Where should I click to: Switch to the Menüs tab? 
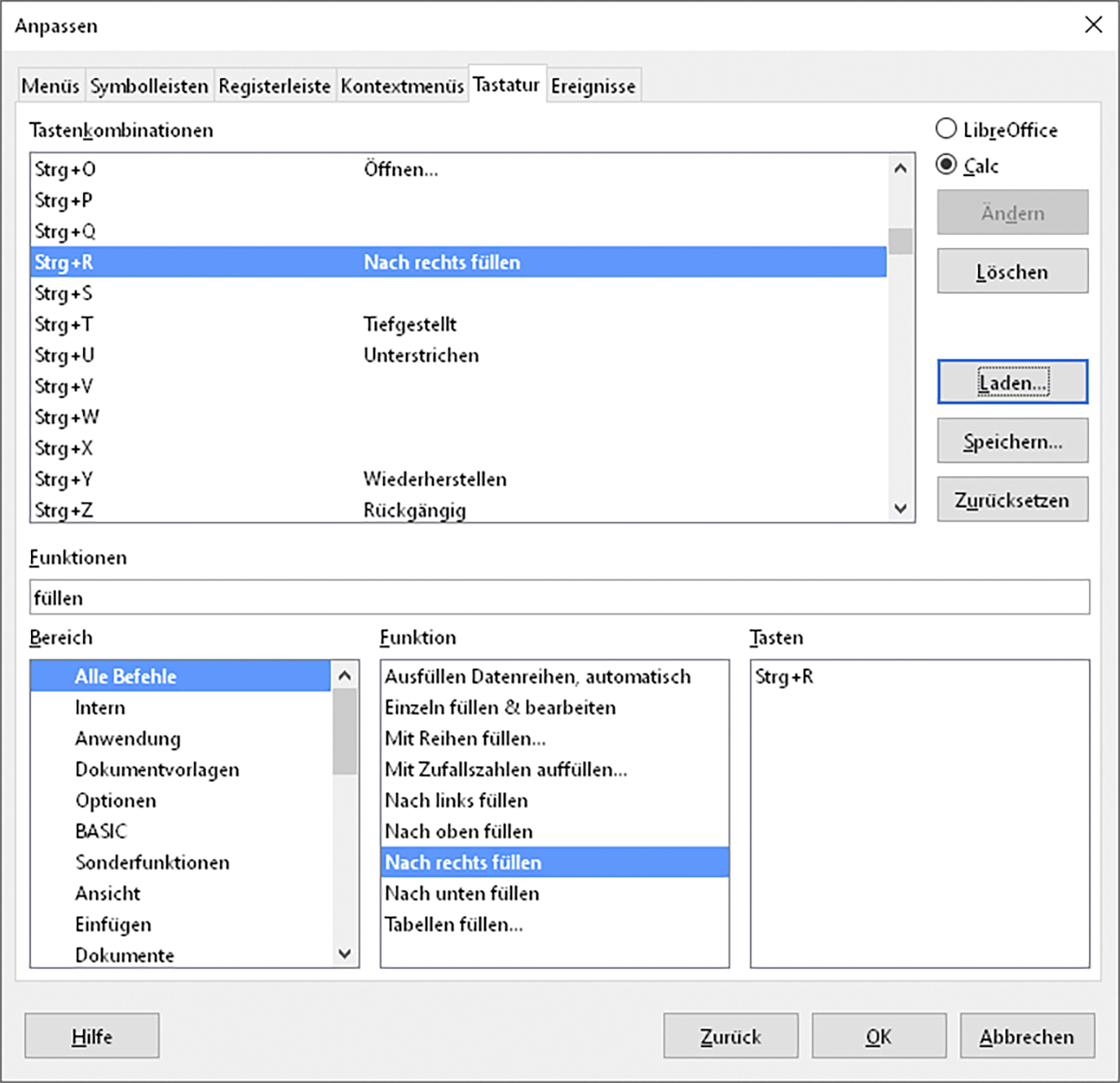pos(51,86)
